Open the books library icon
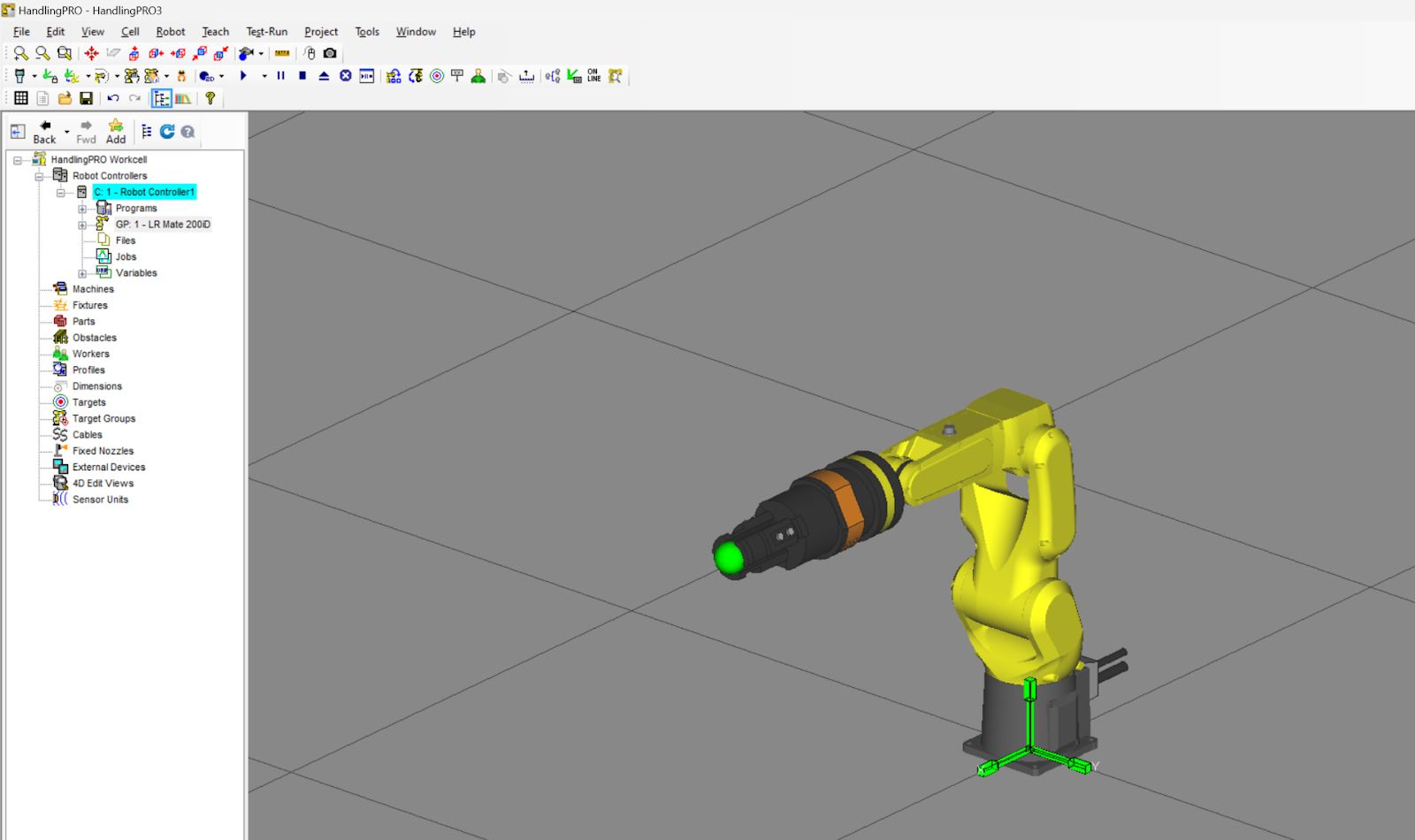The height and width of the screenshot is (840, 1415). (183, 98)
